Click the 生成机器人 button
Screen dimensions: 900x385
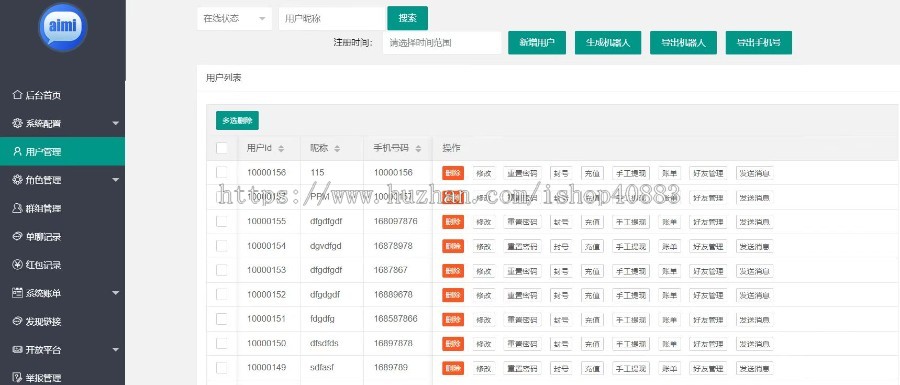point(608,42)
